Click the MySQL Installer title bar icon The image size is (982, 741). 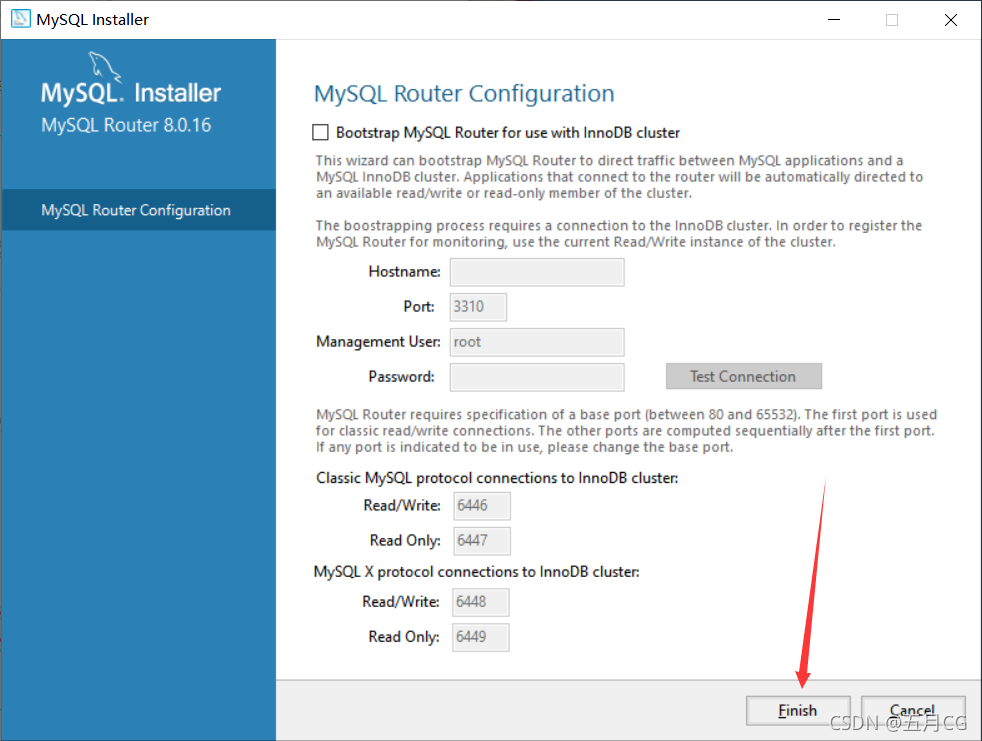(x=21, y=19)
